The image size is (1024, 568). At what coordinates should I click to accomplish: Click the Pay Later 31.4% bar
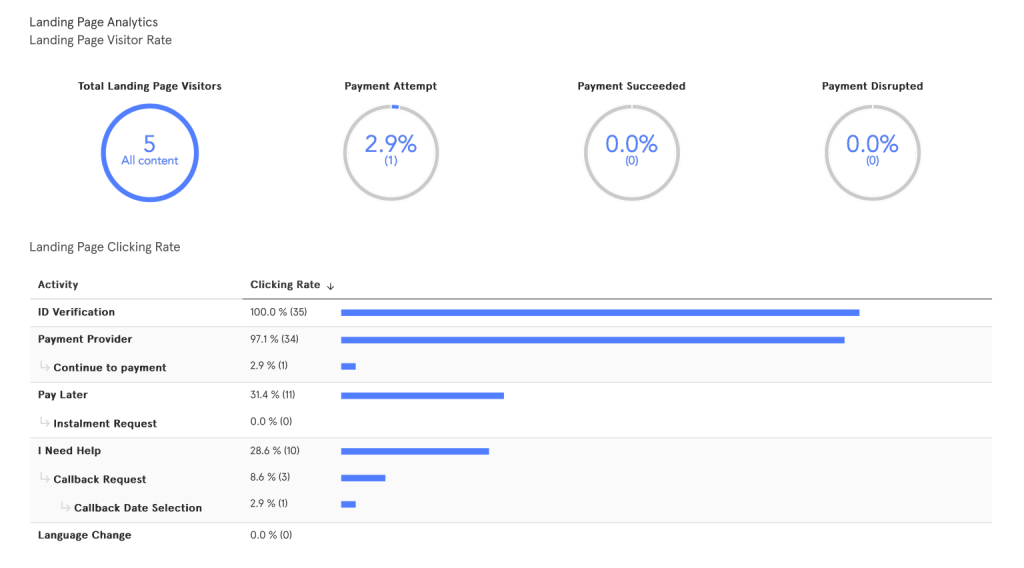coord(423,396)
